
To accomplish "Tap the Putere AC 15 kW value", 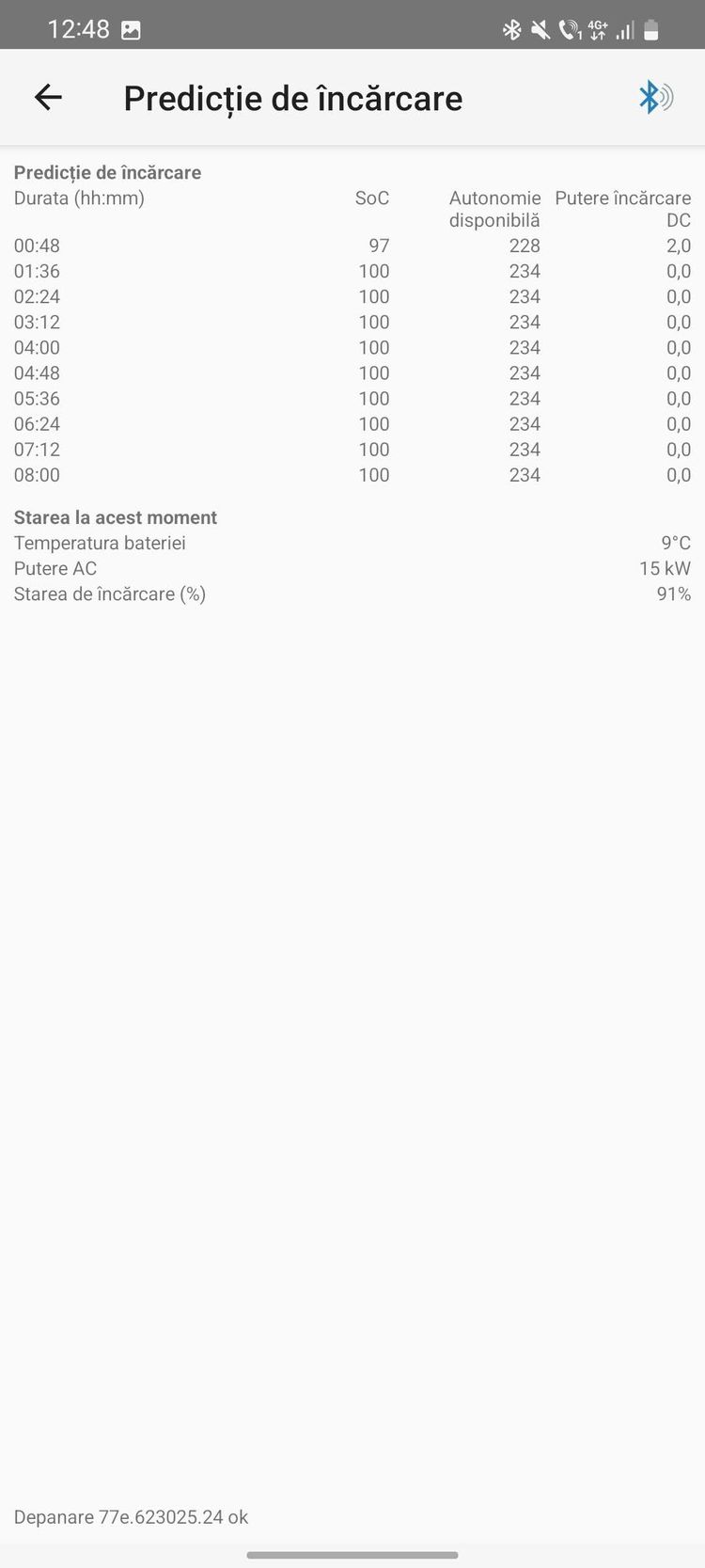I will pyautogui.click(x=664, y=568).
